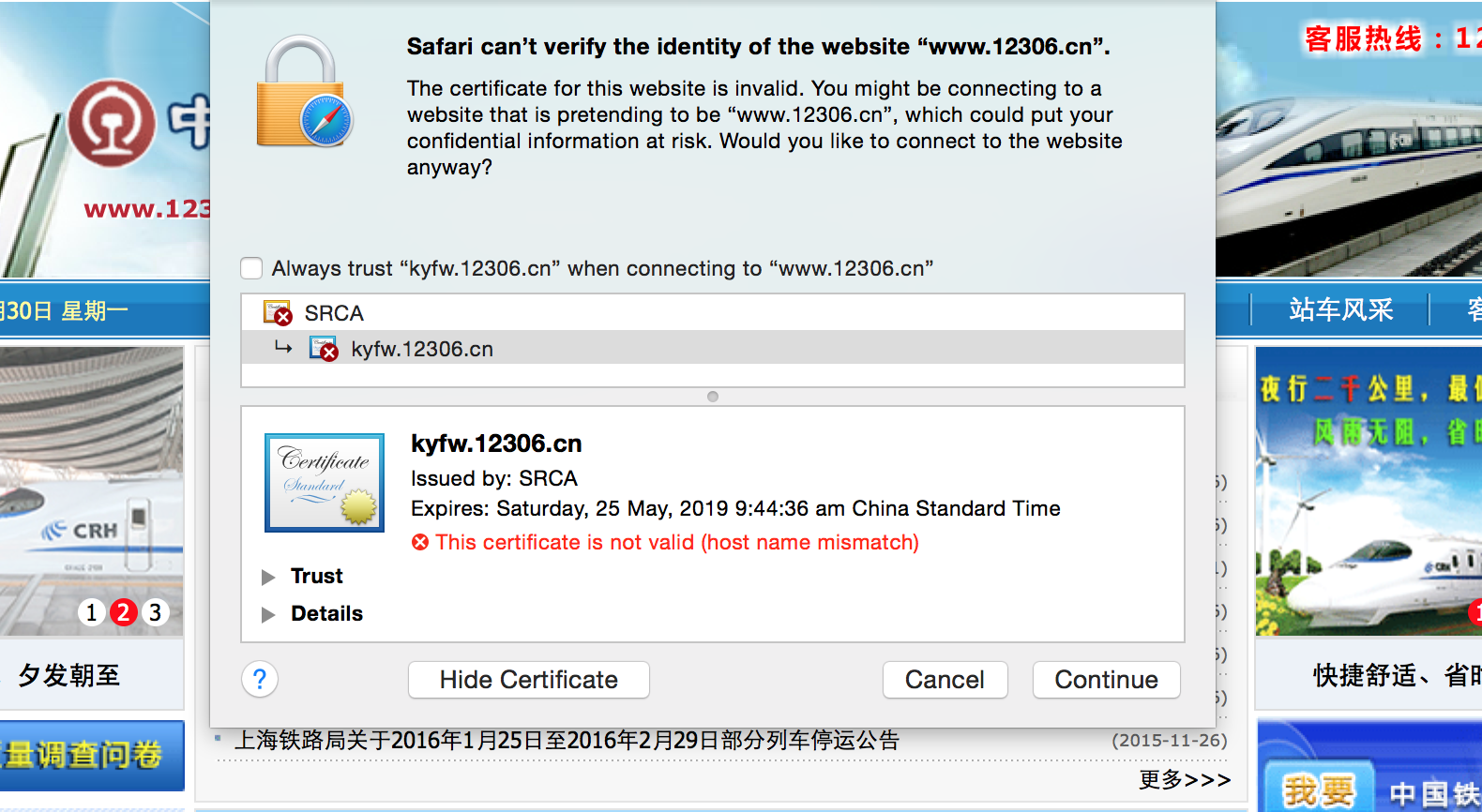Select the SRCA row in certificate chain
Screen dimensions: 1482x812
[x=713, y=312]
